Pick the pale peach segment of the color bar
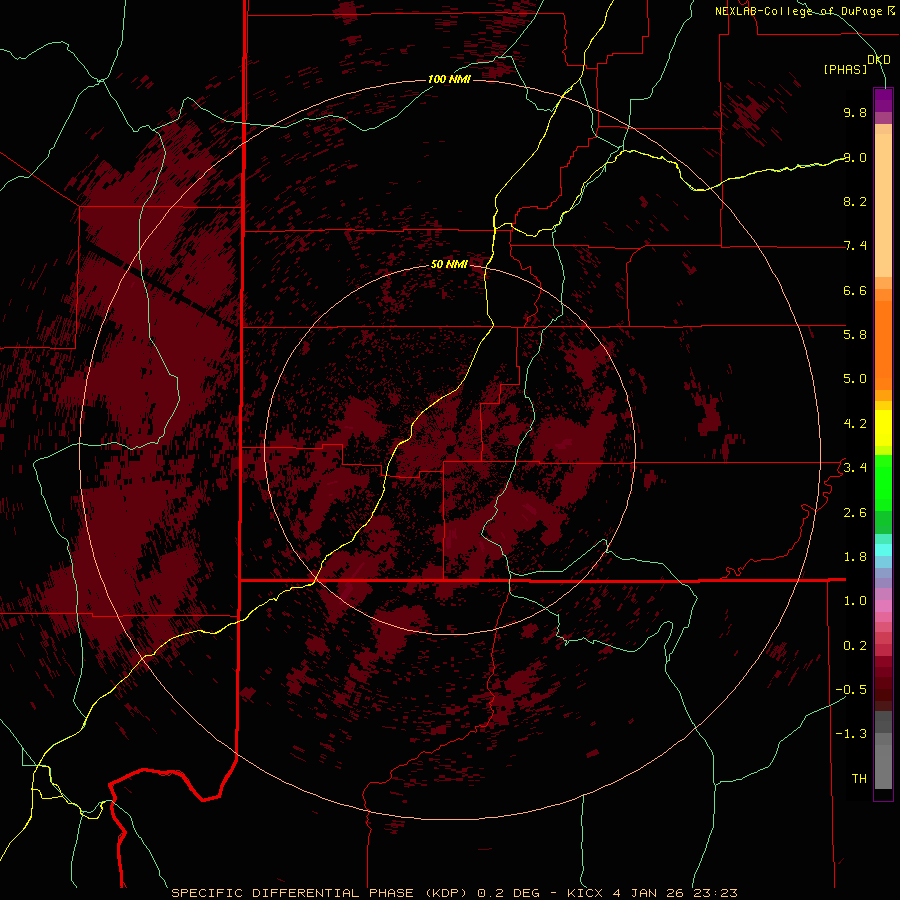 883,205
